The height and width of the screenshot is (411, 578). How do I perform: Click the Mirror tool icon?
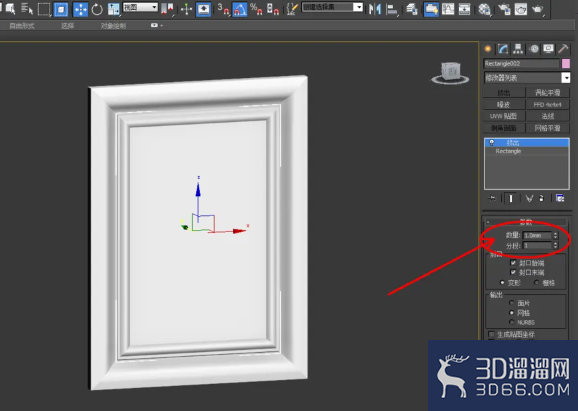(375, 9)
